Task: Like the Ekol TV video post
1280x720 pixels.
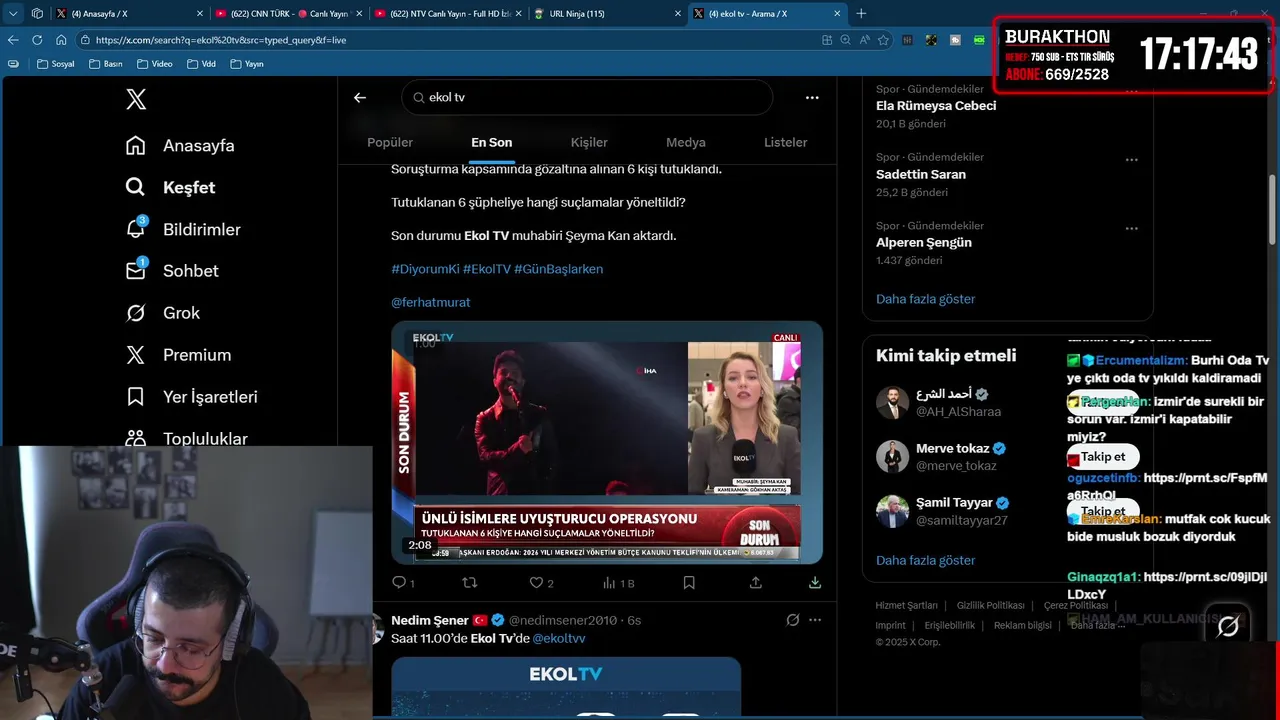Action: point(541,582)
